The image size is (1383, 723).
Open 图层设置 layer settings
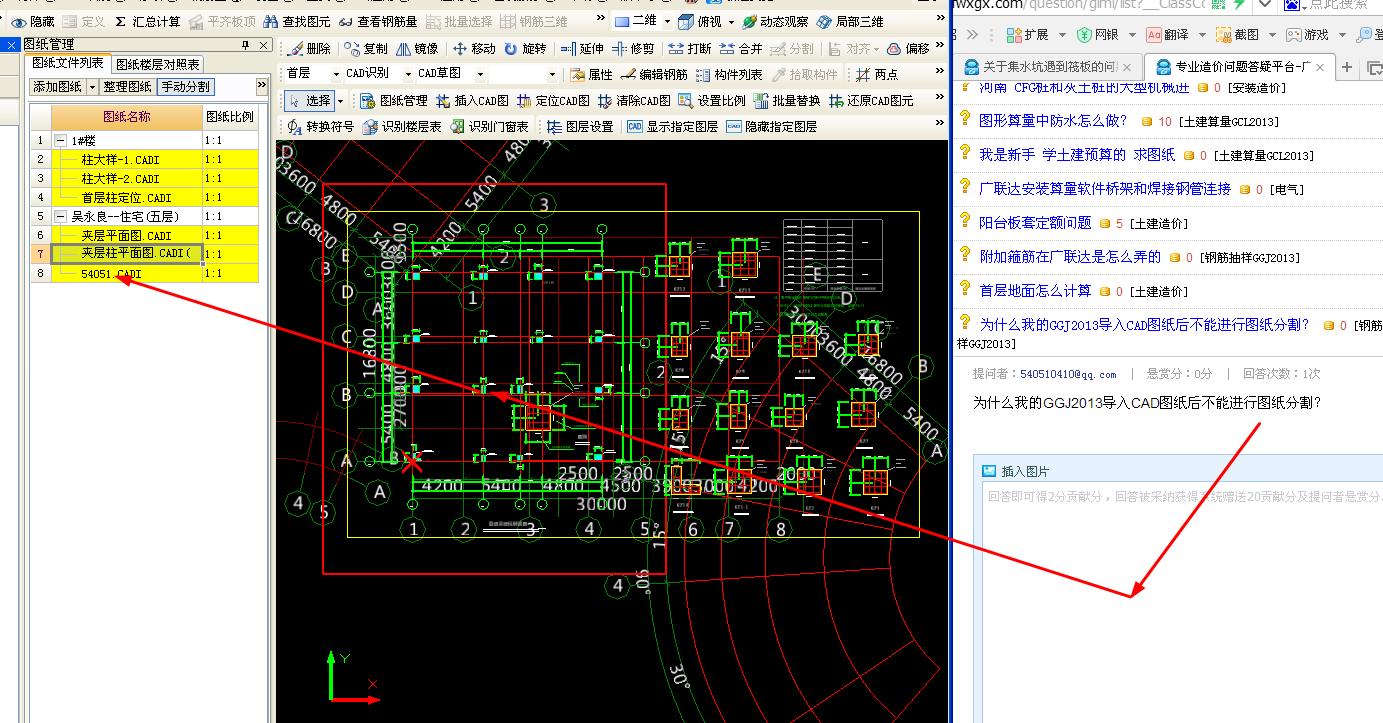coord(580,126)
